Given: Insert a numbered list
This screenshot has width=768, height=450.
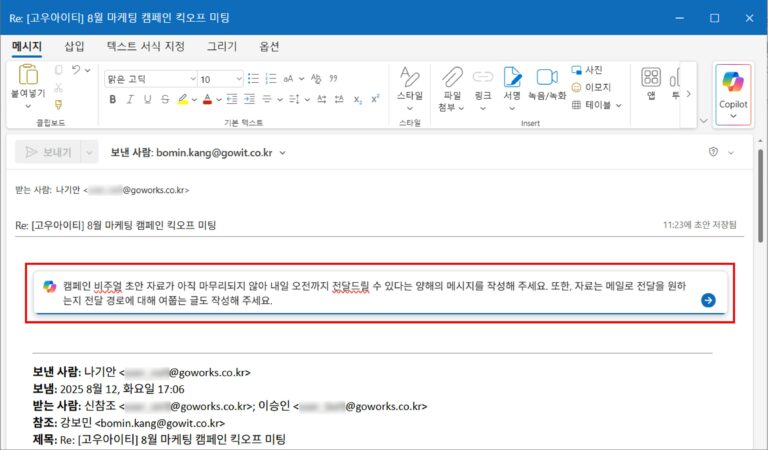Looking at the screenshot, I should [271, 78].
